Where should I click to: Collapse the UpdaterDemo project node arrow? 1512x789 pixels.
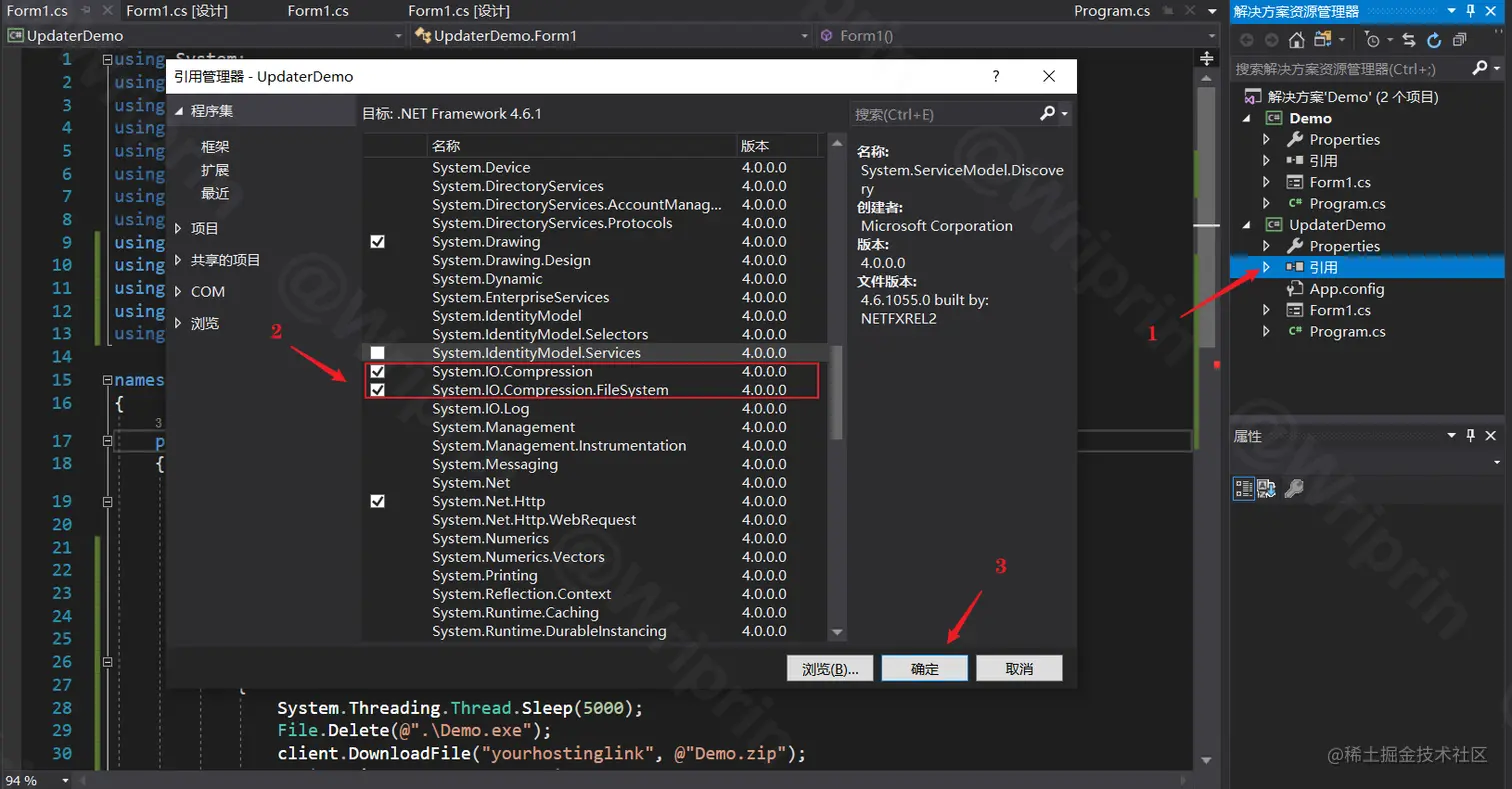[1247, 225]
